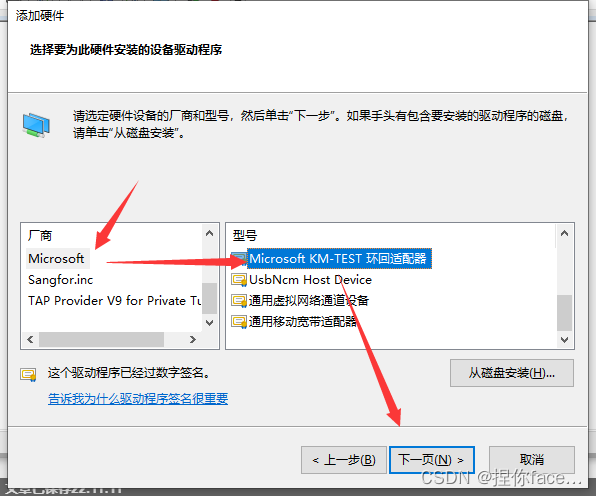Click the network adapter icon beside instructions
The height and width of the screenshot is (496, 596).
(x=36, y=125)
